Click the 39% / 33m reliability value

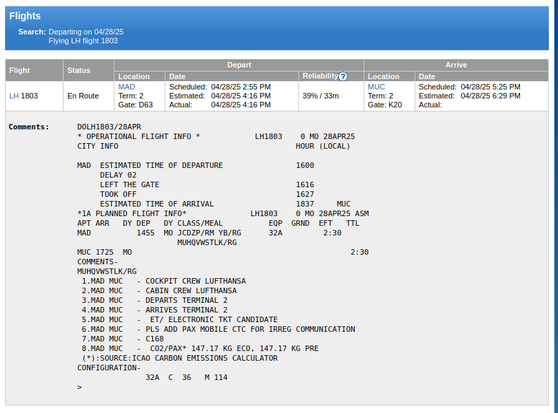321,96
